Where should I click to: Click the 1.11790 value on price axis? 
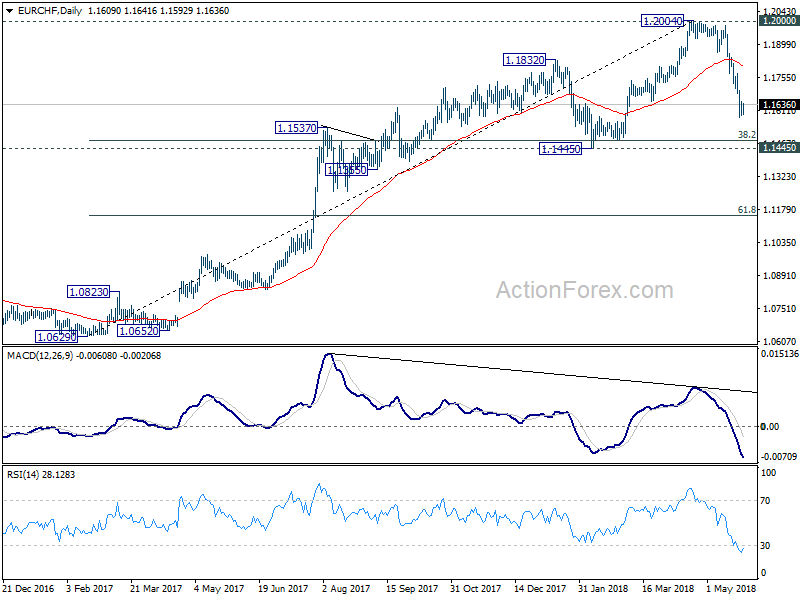779,210
